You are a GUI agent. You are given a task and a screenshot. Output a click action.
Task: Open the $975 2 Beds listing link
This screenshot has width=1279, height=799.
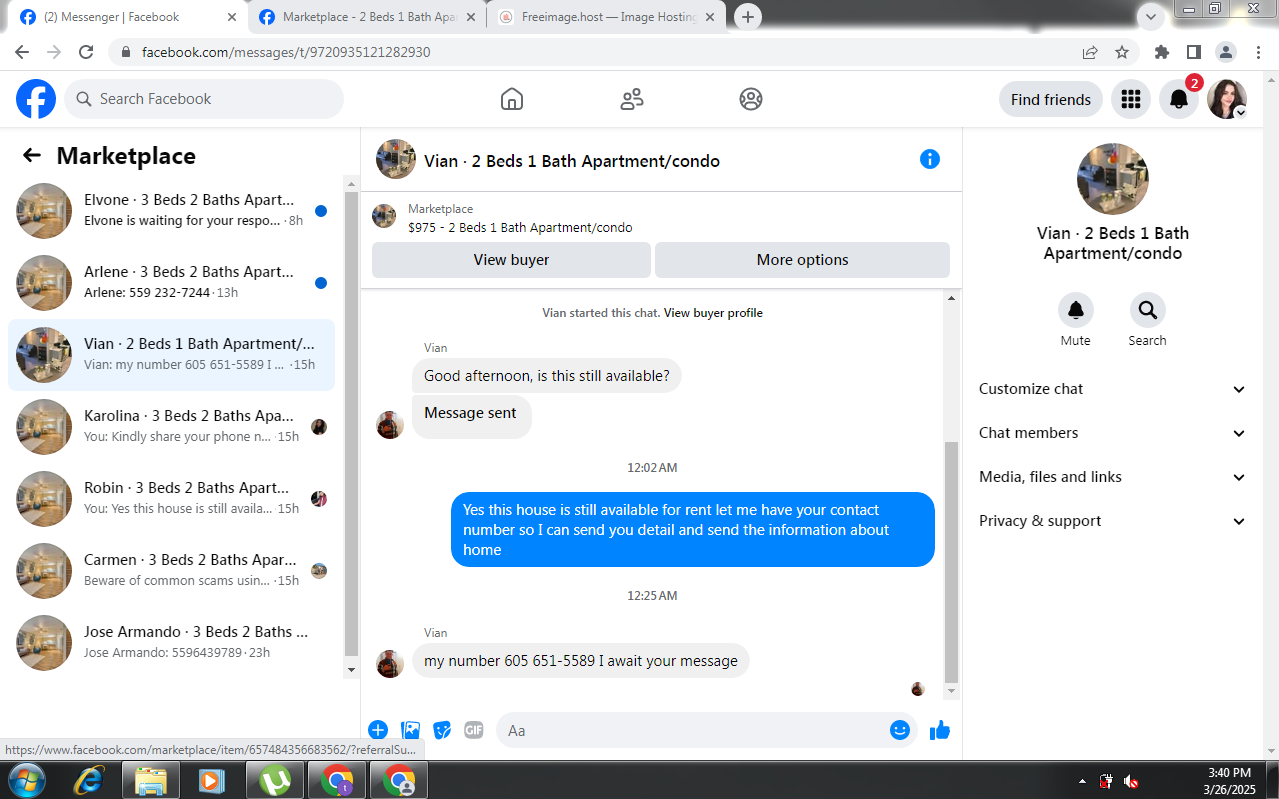(x=520, y=228)
